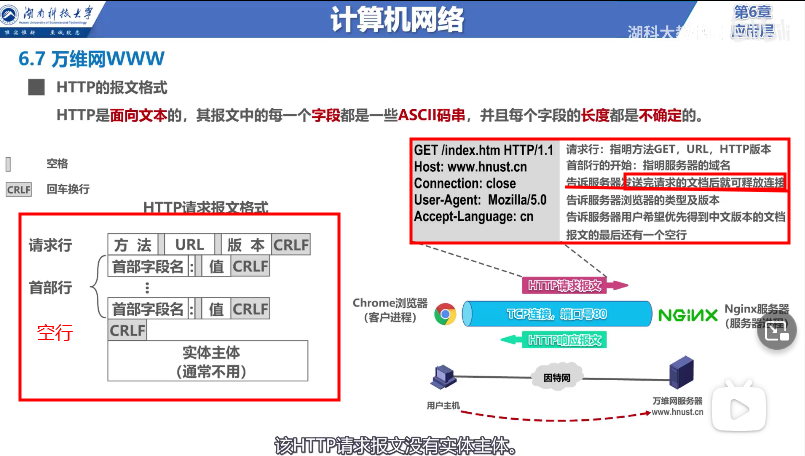Click the green HTTP响应报文 arrow

coord(554,339)
